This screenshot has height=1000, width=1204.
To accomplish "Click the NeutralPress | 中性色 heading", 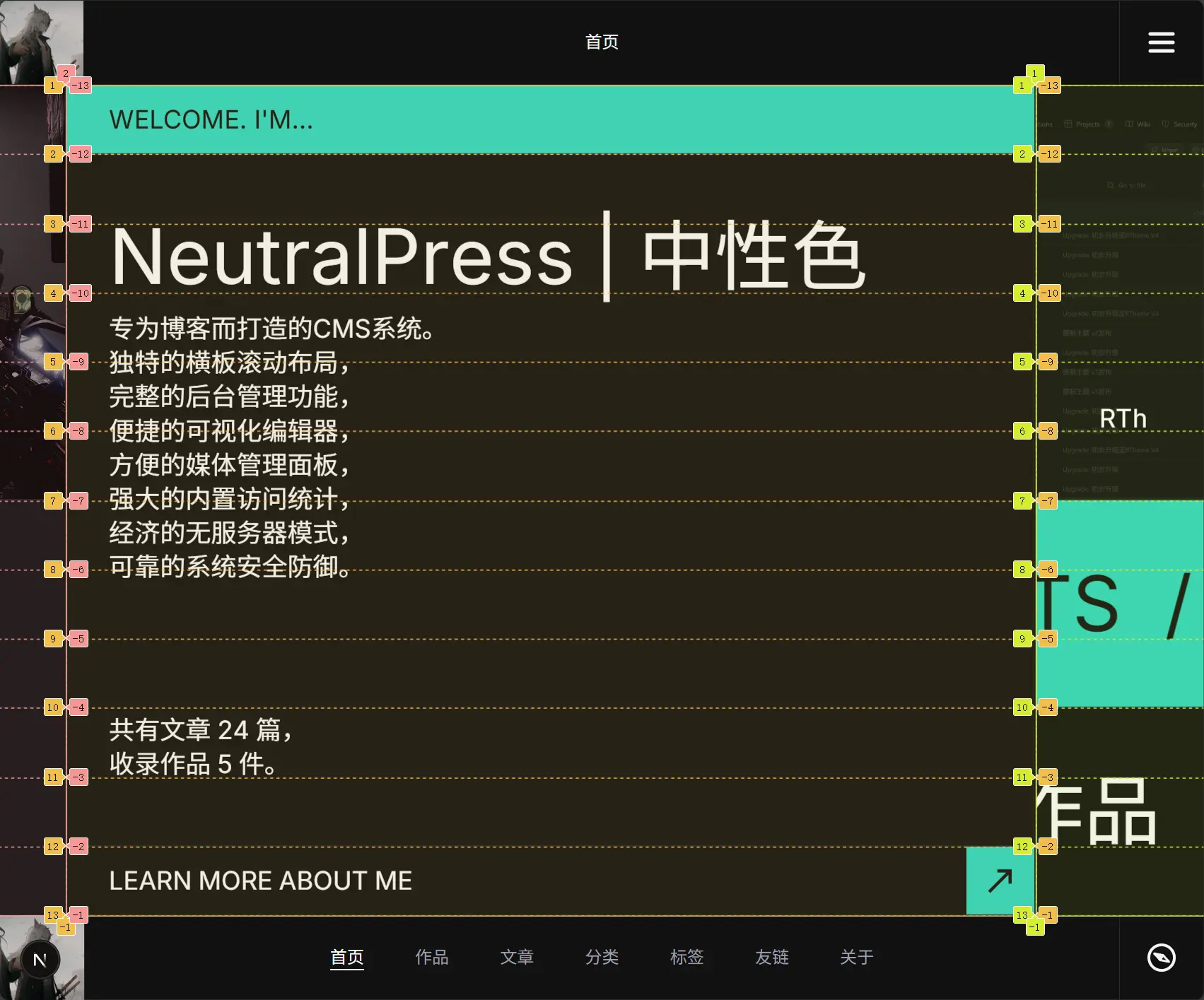I will pyautogui.click(x=488, y=257).
